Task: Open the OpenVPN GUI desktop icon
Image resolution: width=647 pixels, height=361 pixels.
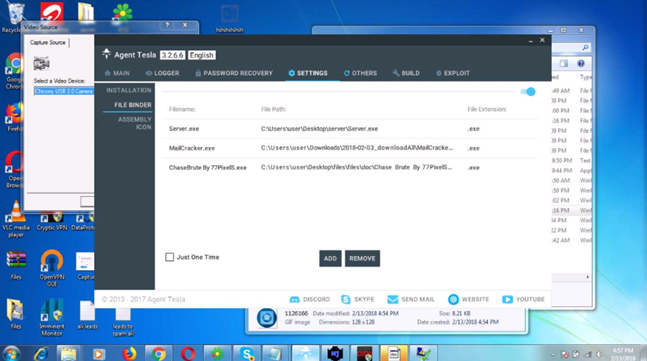Action: tap(52, 268)
